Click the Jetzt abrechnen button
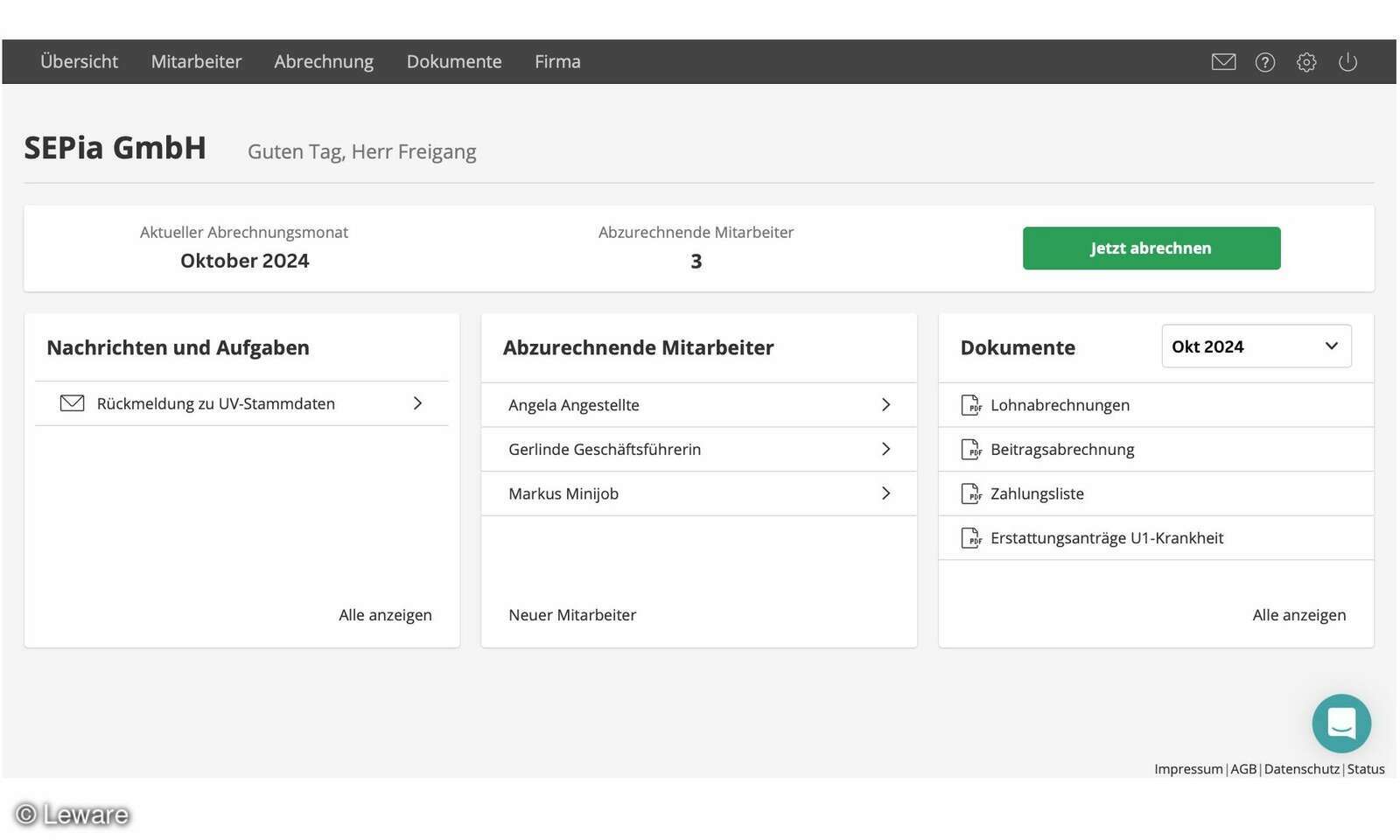 (1151, 248)
